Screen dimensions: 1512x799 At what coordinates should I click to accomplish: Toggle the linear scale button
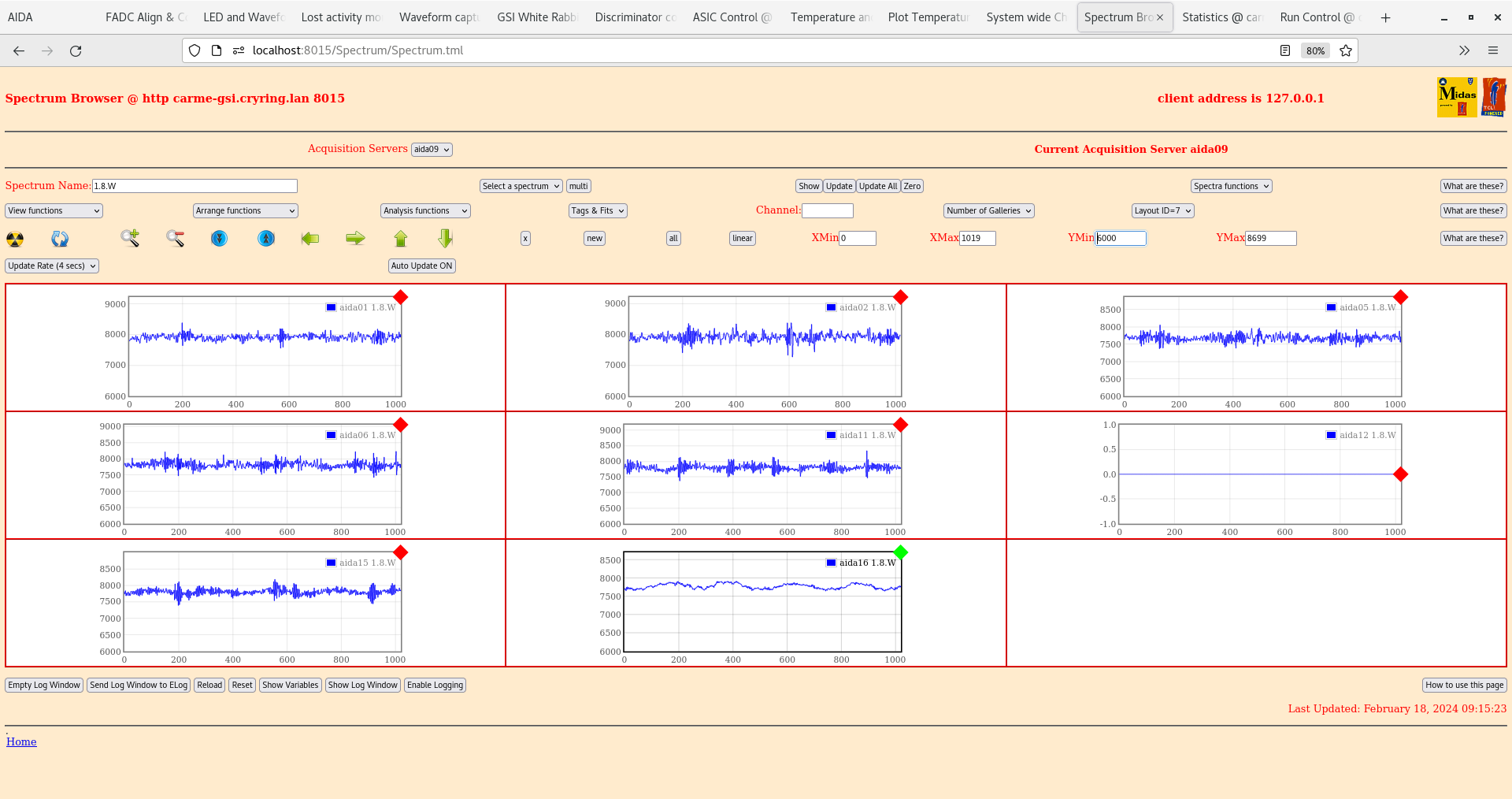tap(742, 239)
